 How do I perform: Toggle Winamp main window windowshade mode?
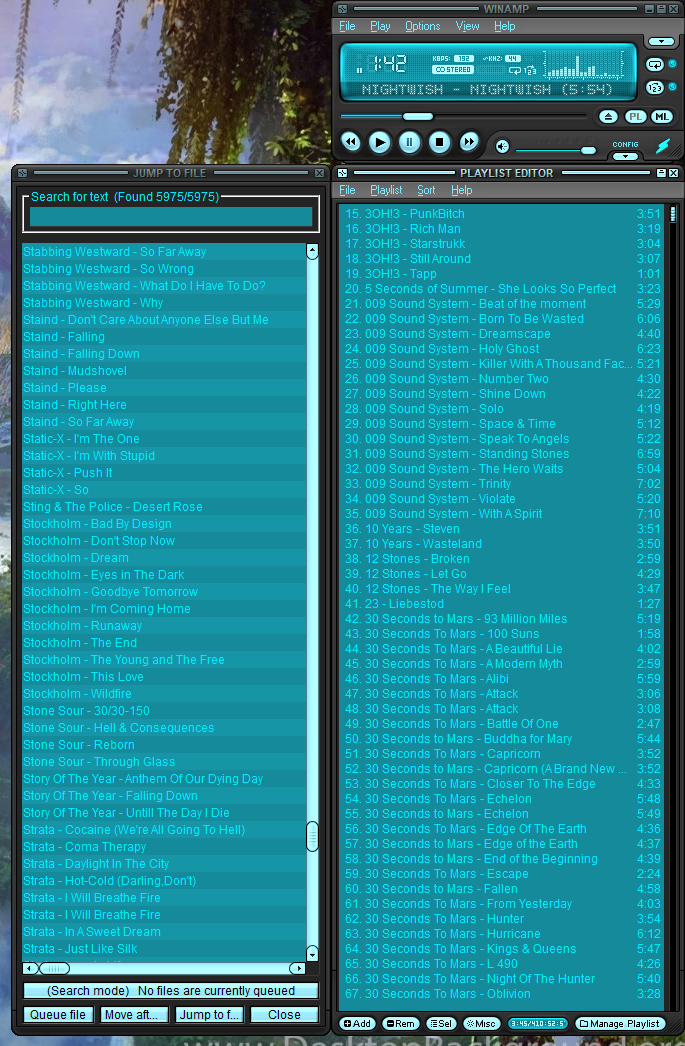click(x=661, y=9)
